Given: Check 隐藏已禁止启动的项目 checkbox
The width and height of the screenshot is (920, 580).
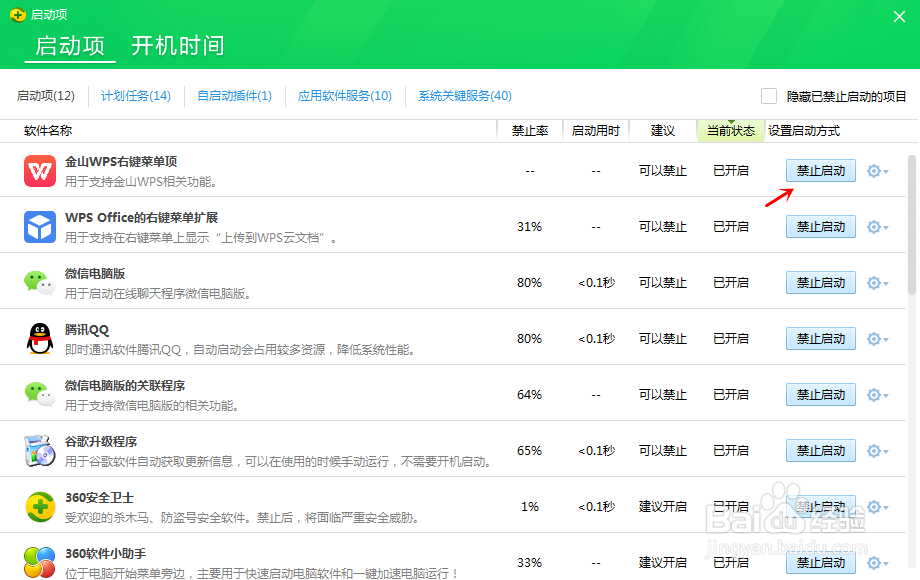Looking at the screenshot, I should [x=768, y=95].
